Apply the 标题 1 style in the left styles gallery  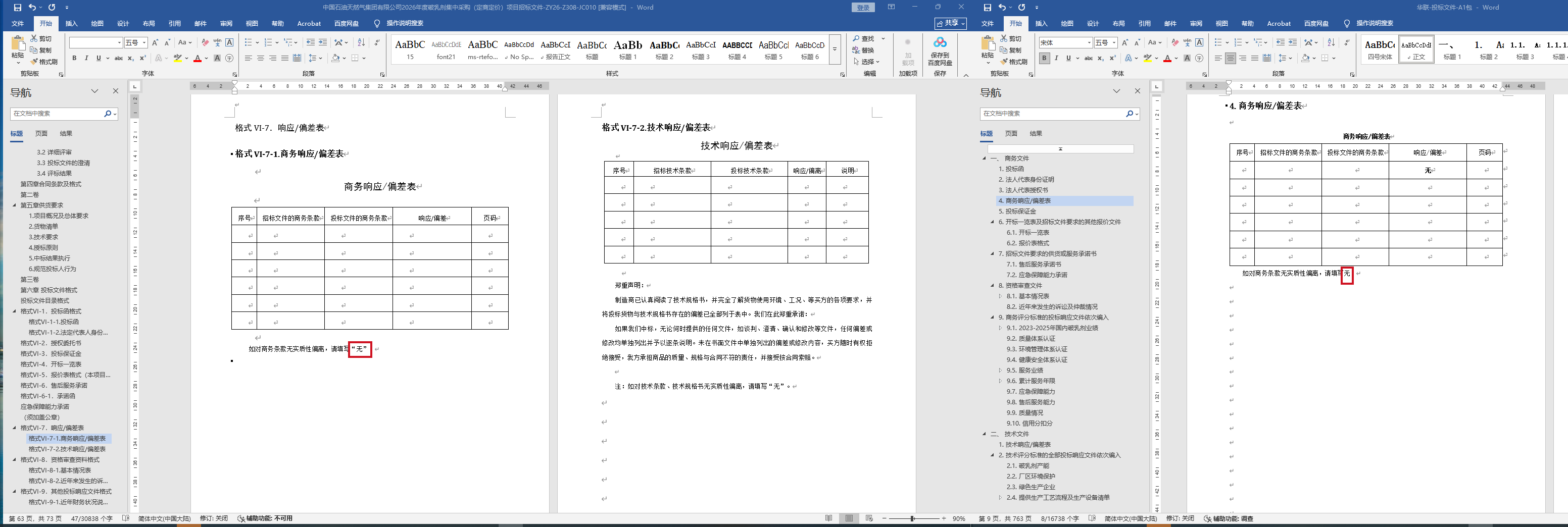tap(627, 48)
